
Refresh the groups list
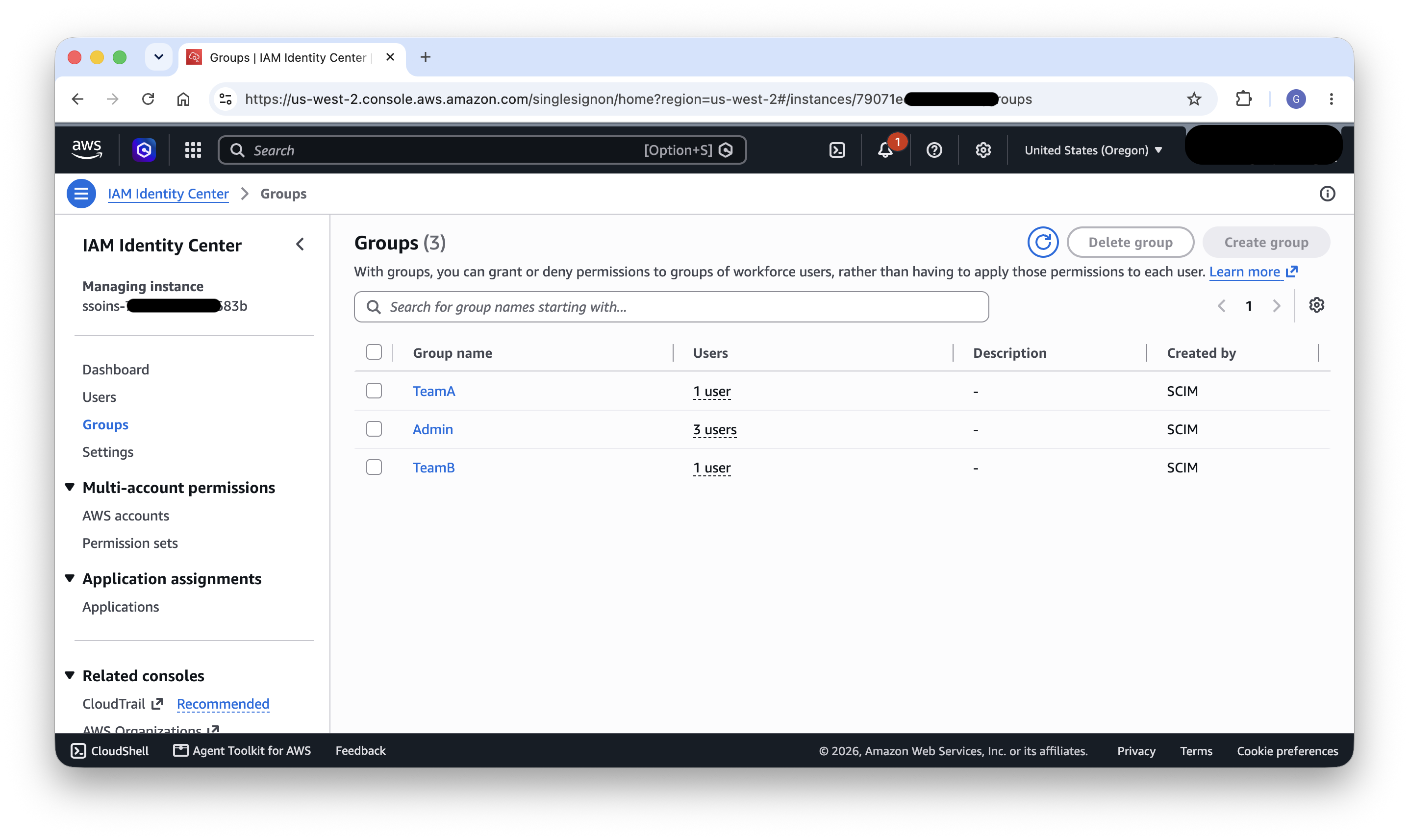(1043, 242)
